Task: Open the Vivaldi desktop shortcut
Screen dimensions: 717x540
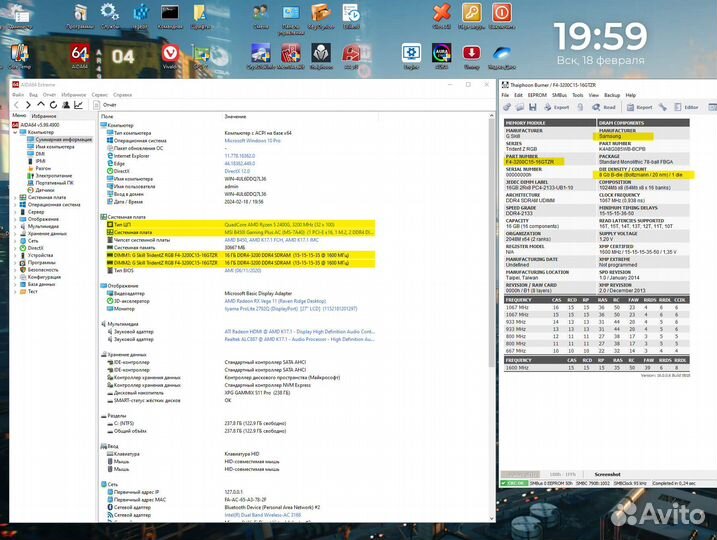Action: [x=170, y=56]
